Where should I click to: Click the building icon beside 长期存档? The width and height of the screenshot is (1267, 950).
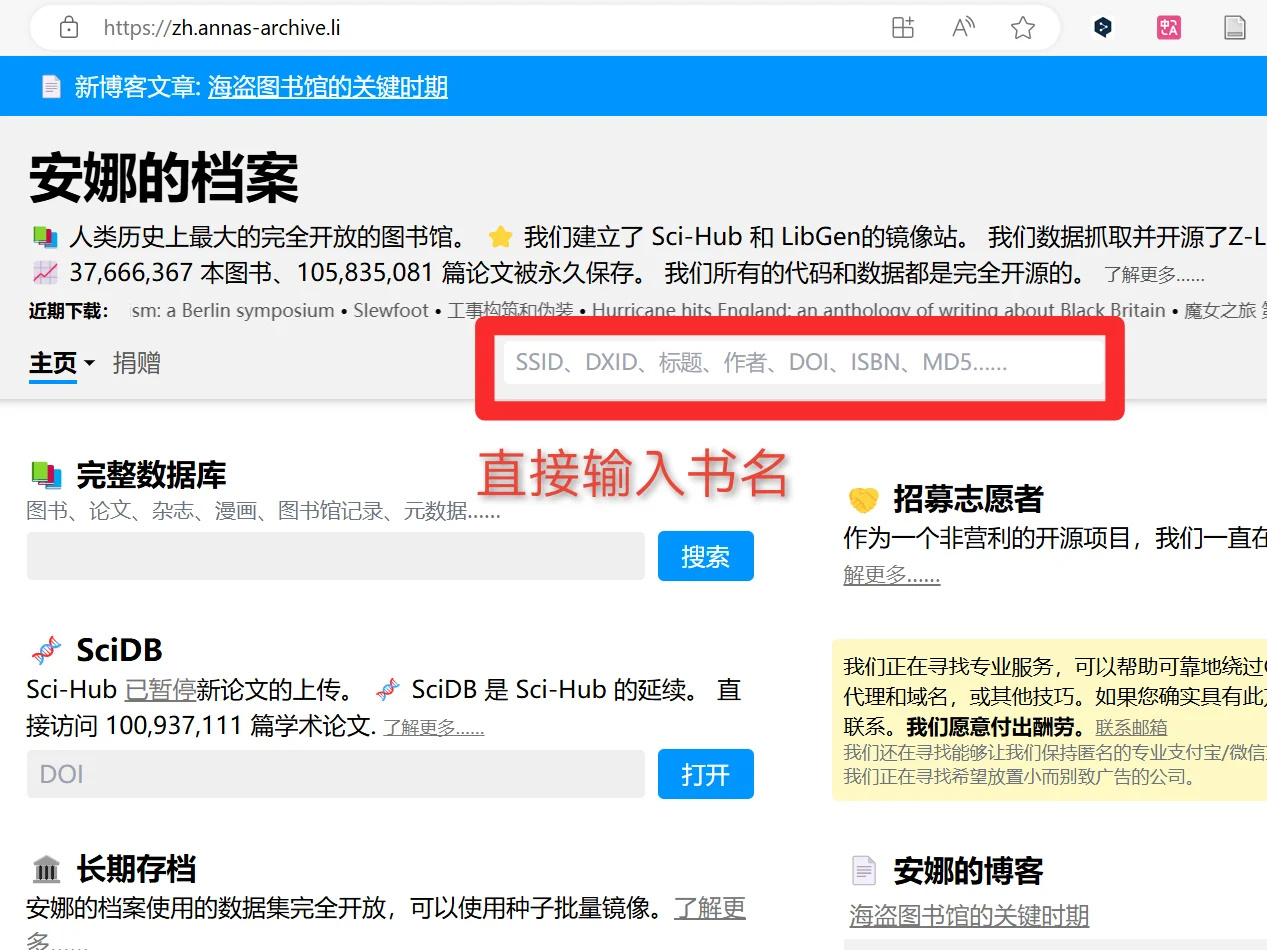click(x=46, y=869)
